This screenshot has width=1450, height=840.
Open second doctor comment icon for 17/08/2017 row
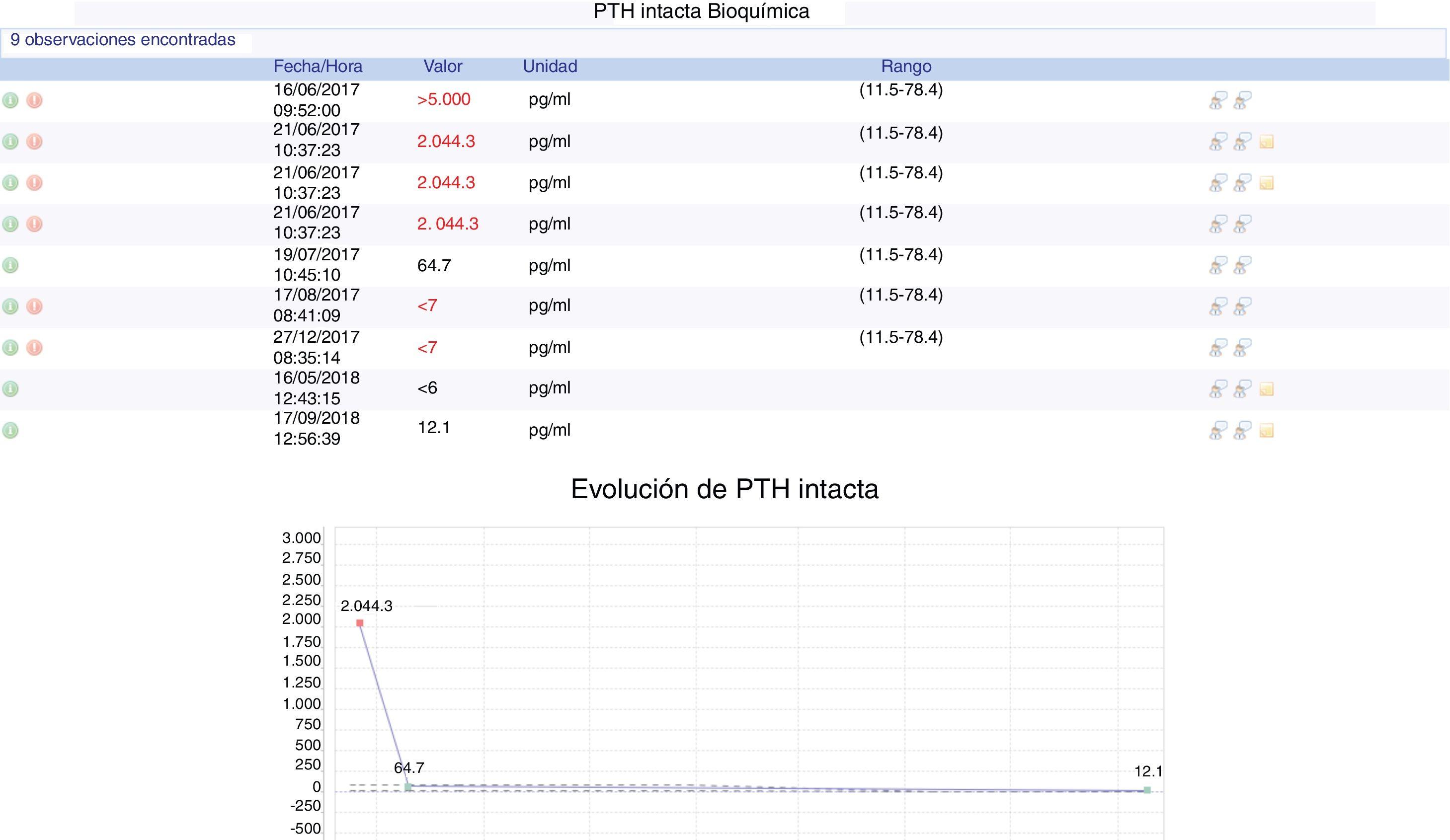pyautogui.click(x=1242, y=306)
